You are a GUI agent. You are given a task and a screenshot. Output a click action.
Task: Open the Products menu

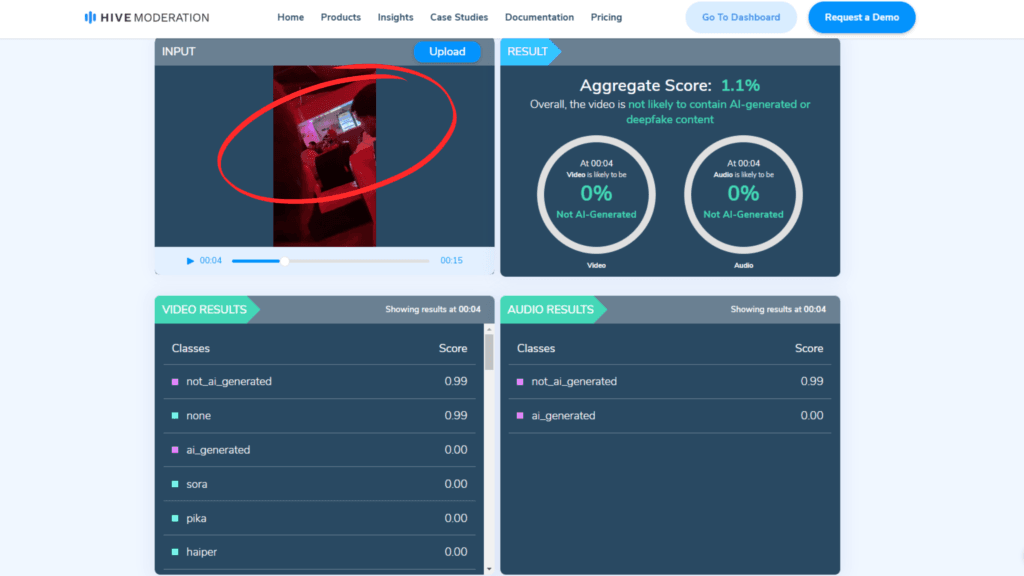[341, 17]
